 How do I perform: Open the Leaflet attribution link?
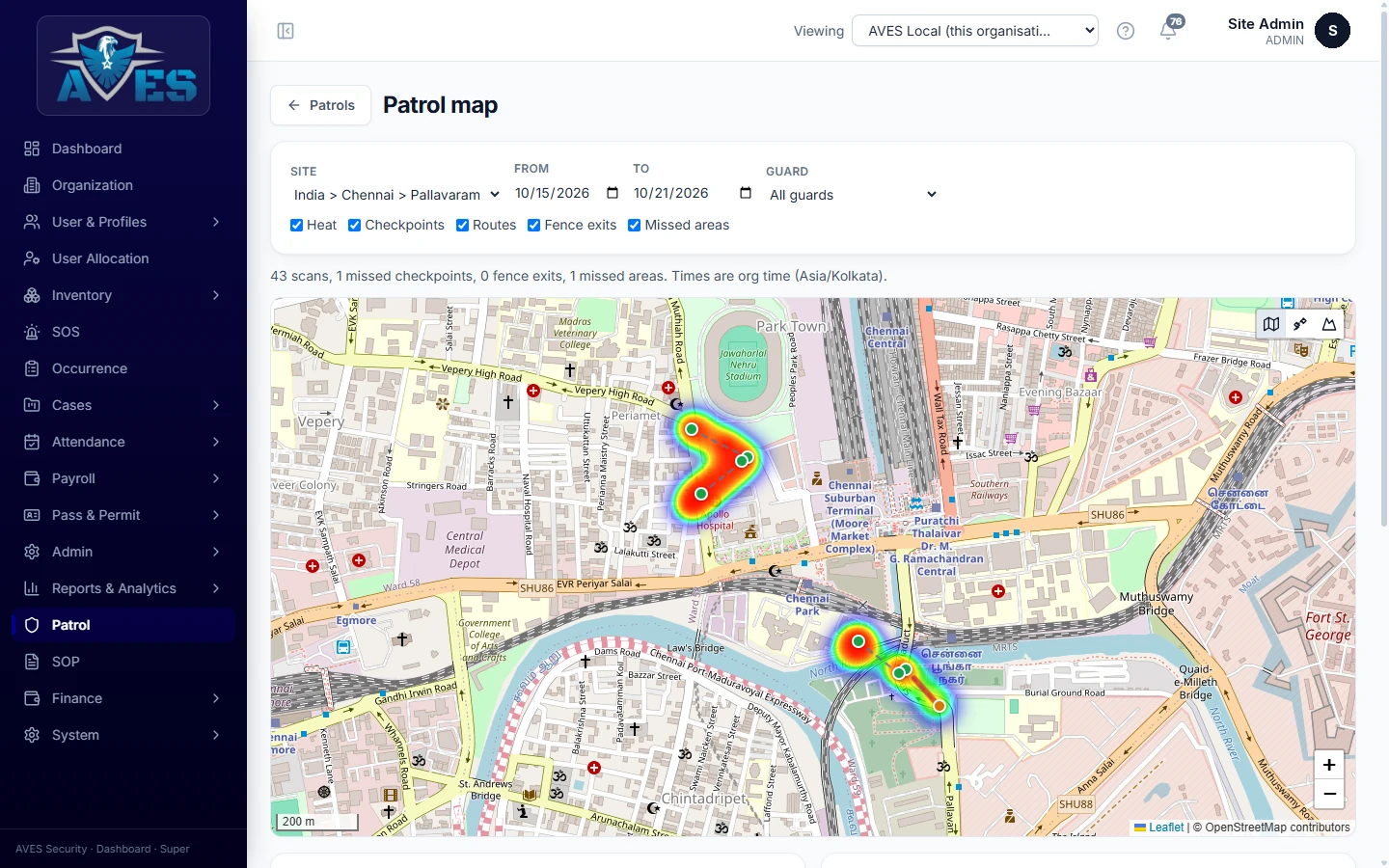tap(1158, 827)
